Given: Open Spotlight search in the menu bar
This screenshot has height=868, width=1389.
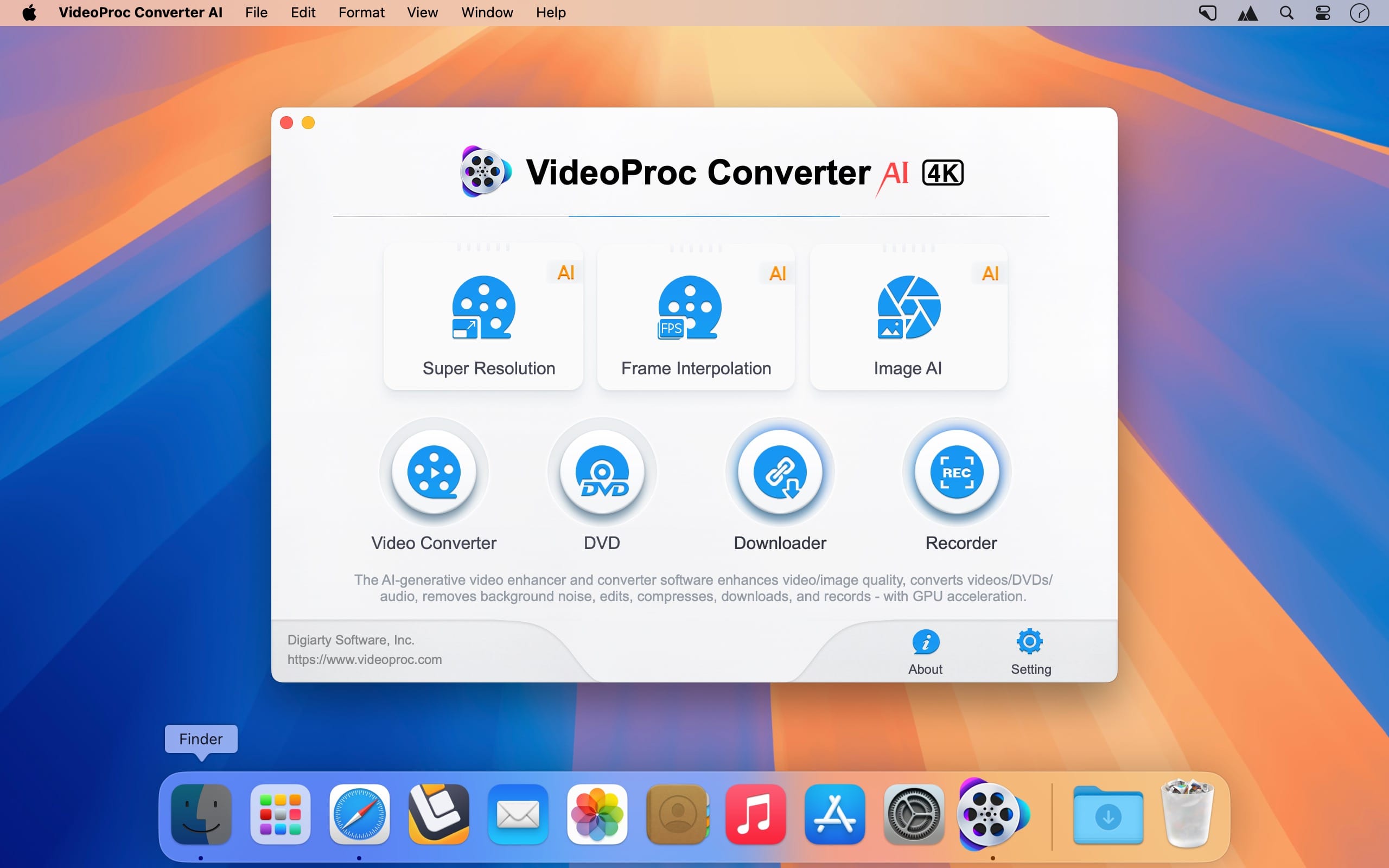Looking at the screenshot, I should [x=1286, y=12].
